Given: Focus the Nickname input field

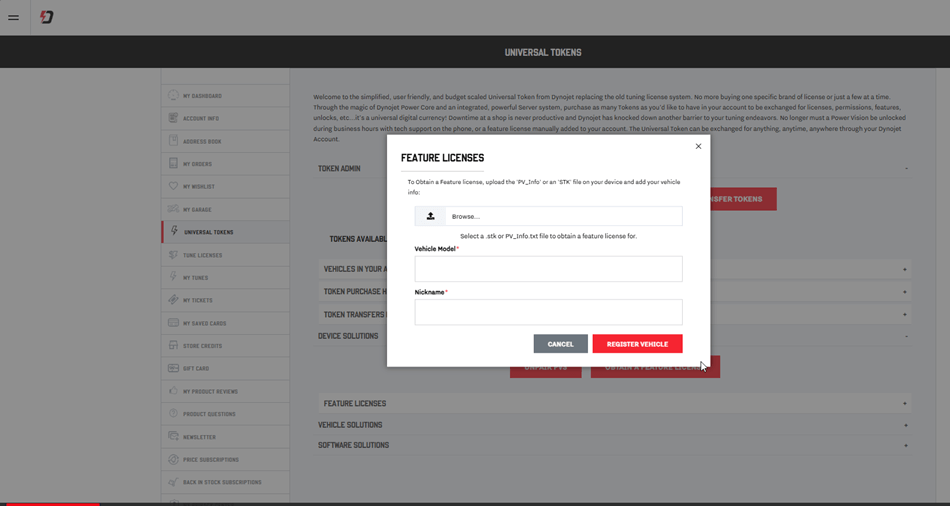Looking at the screenshot, I should pos(548,312).
